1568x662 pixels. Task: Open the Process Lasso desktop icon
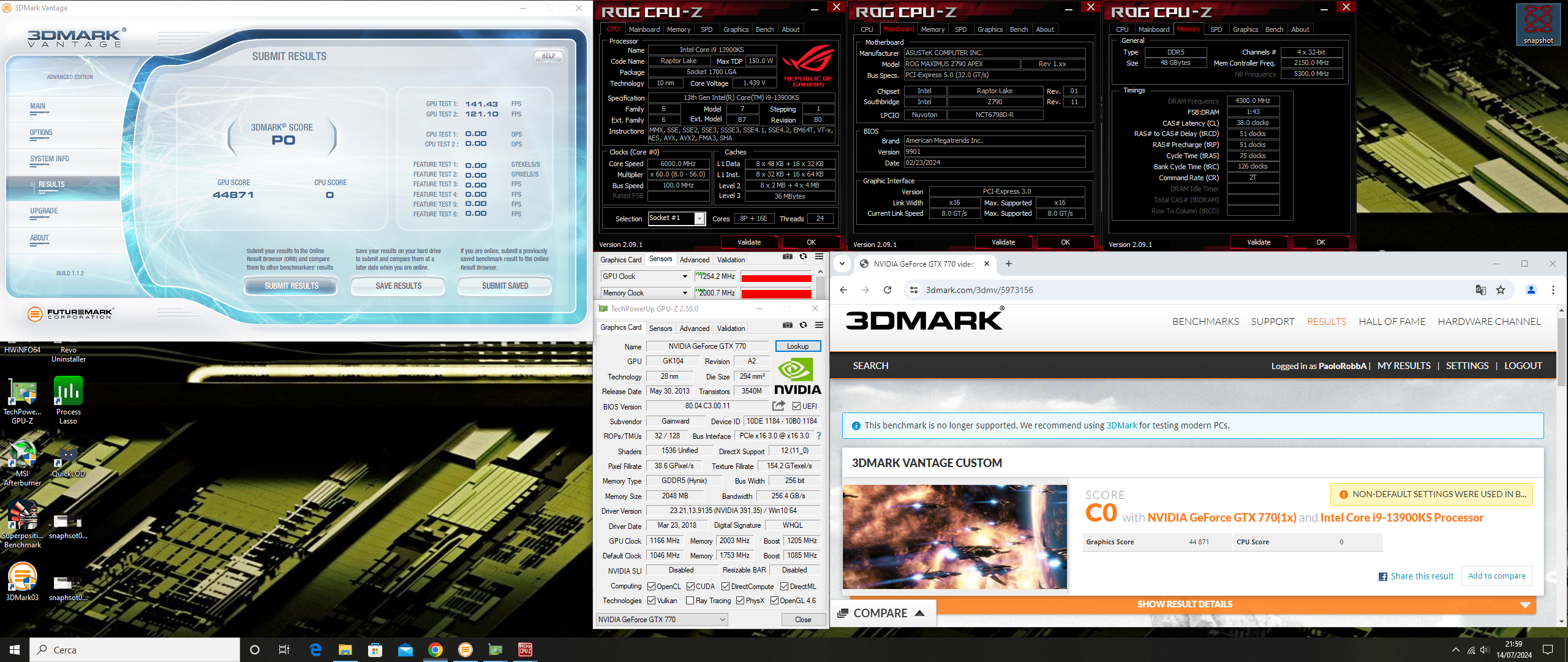[68, 400]
